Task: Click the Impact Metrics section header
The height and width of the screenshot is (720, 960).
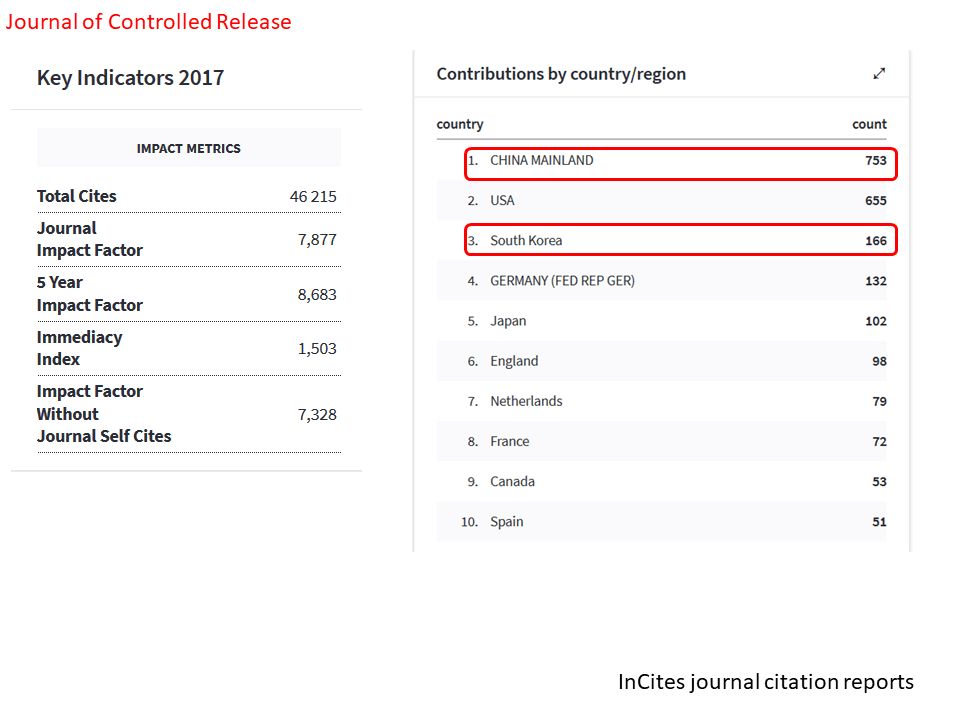Action: pos(189,148)
